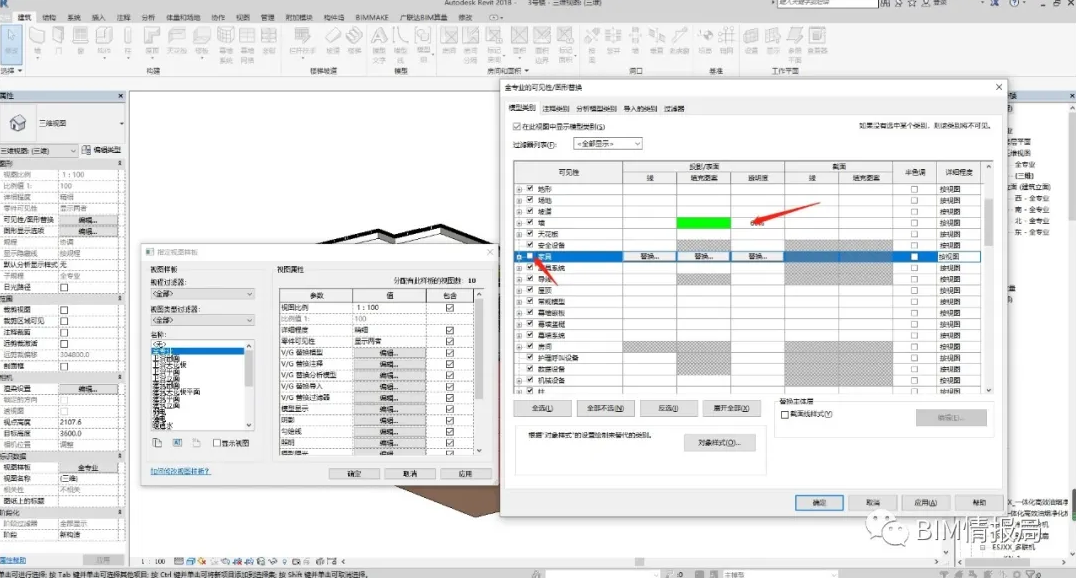Click the rename template icon below the names list

177,443
